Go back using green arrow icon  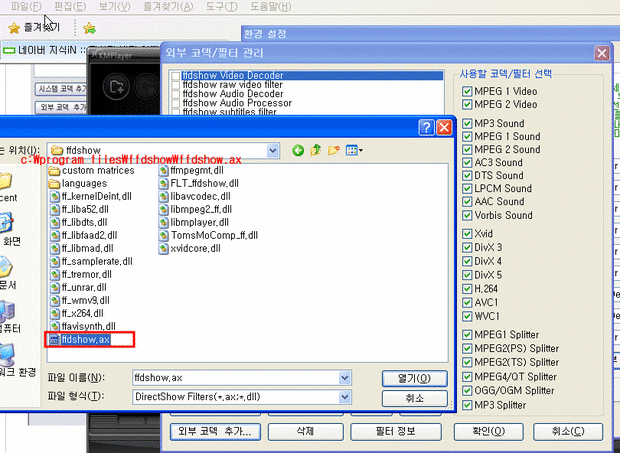pos(298,150)
